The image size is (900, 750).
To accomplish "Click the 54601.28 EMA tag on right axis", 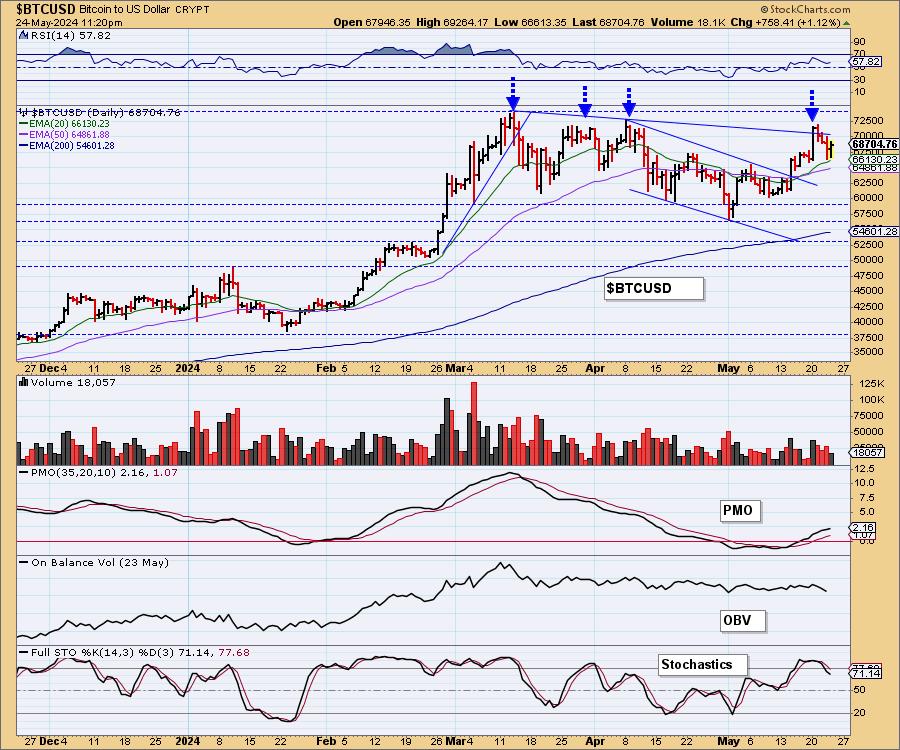I will point(874,231).
